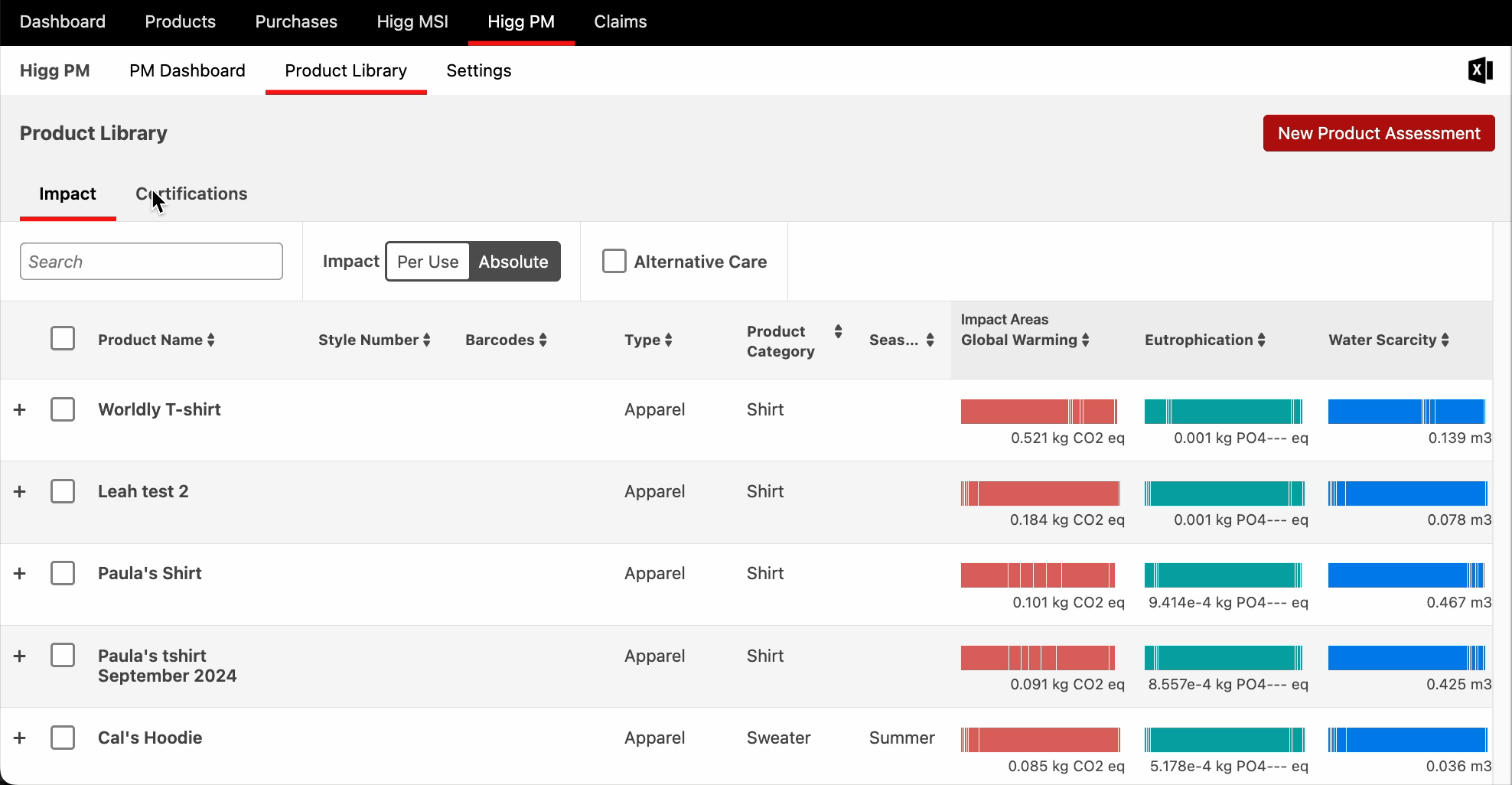This screenshot has height=785, width=1512.
Task: Select the Product Library tab
Action: 346,70
